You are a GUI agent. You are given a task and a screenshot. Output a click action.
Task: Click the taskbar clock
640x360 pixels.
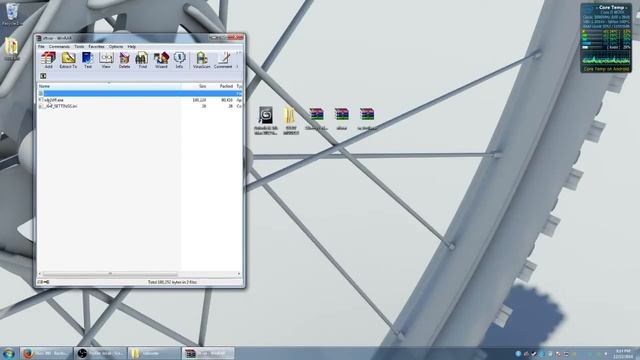point(622,353)
